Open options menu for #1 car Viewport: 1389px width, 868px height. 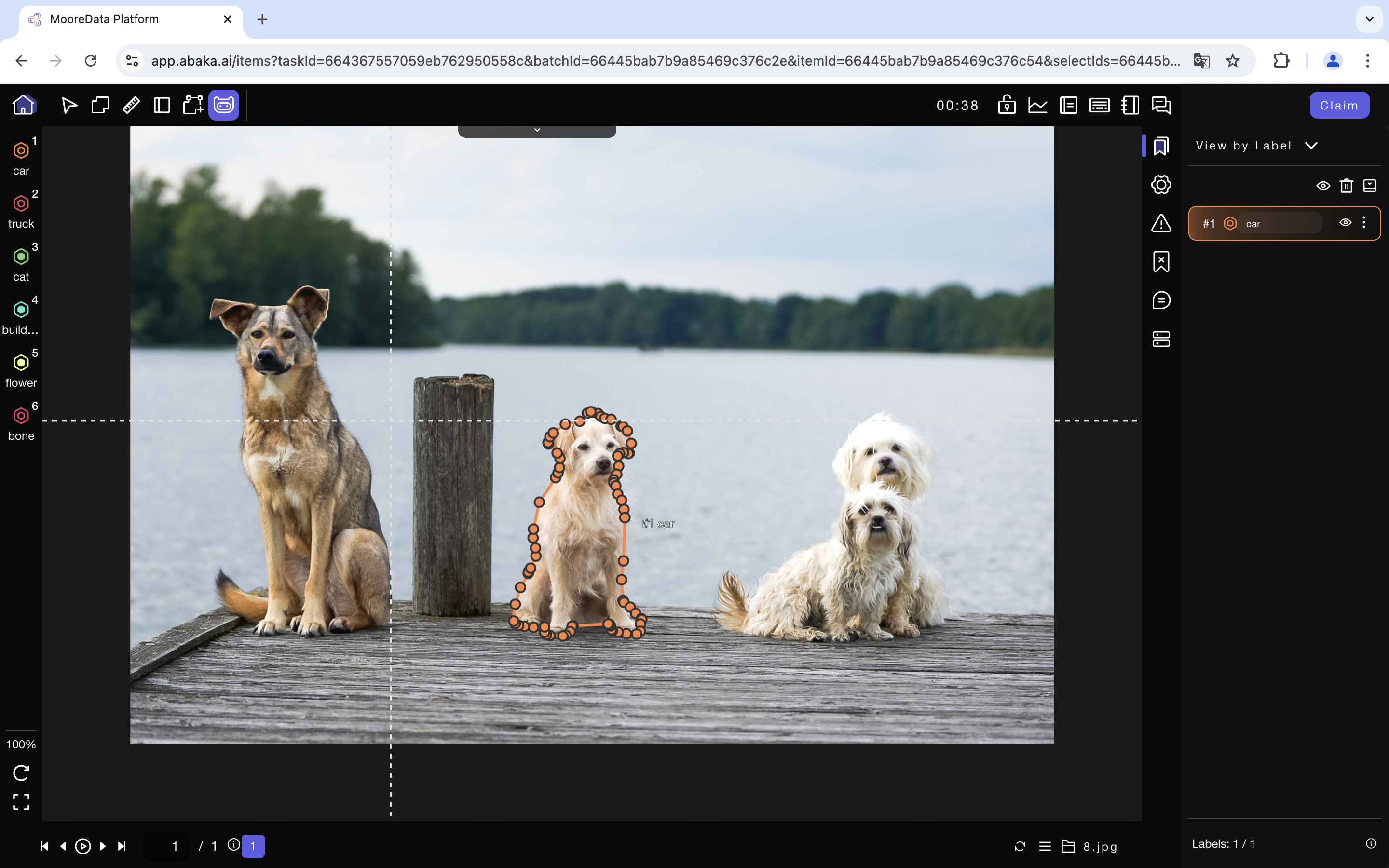point(1364,223)
